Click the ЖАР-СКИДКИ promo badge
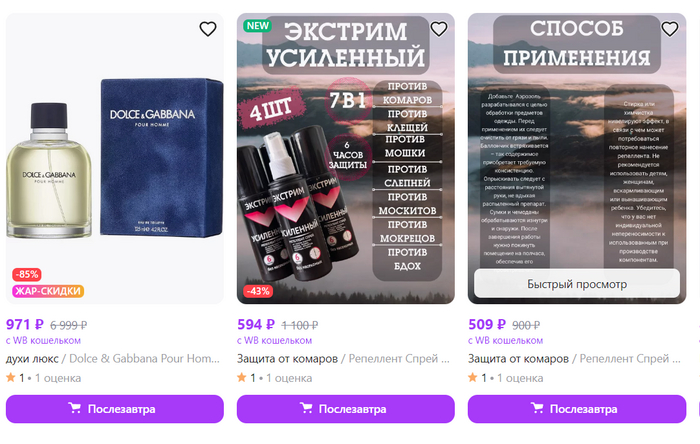 48,291
